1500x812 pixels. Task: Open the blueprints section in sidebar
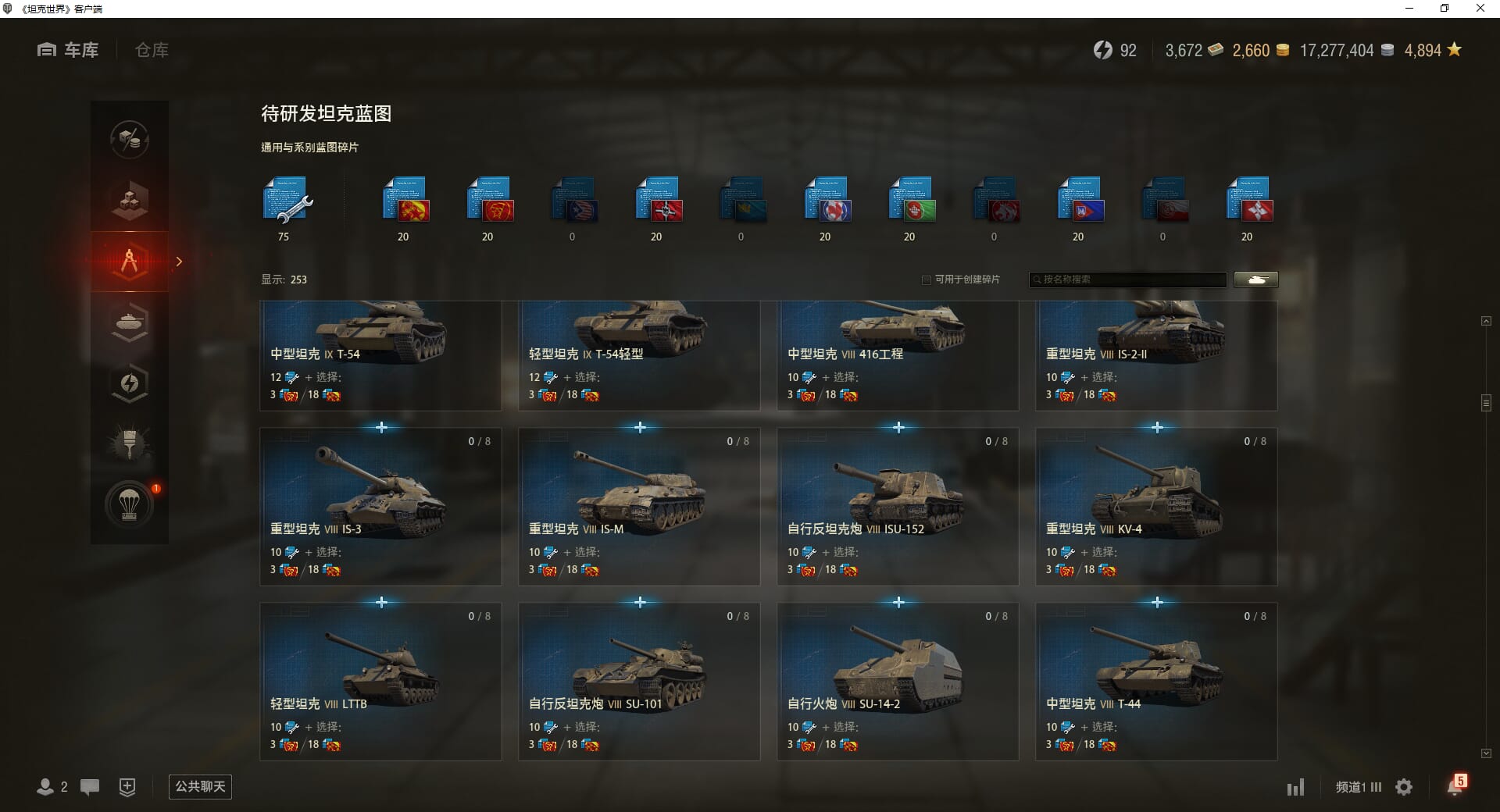(x=130, y=262)
